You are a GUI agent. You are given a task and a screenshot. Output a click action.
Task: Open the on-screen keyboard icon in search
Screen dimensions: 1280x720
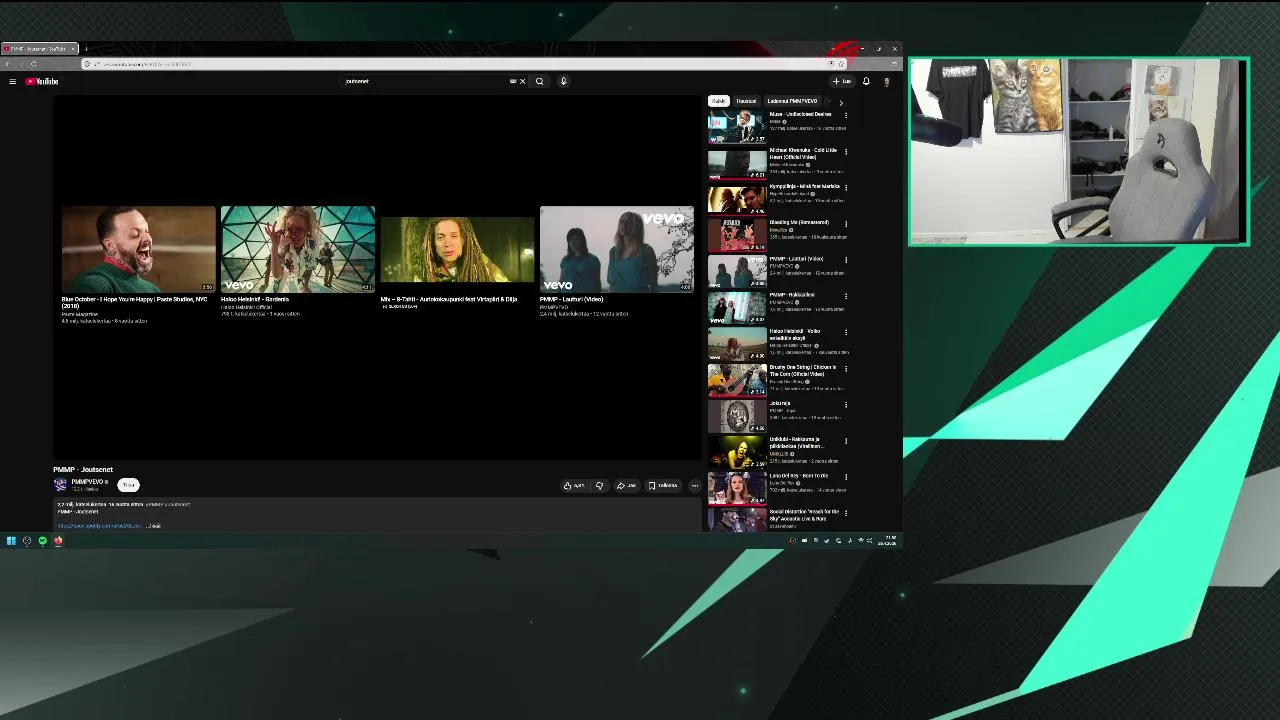pyautogui.click(x=513, y=81)
